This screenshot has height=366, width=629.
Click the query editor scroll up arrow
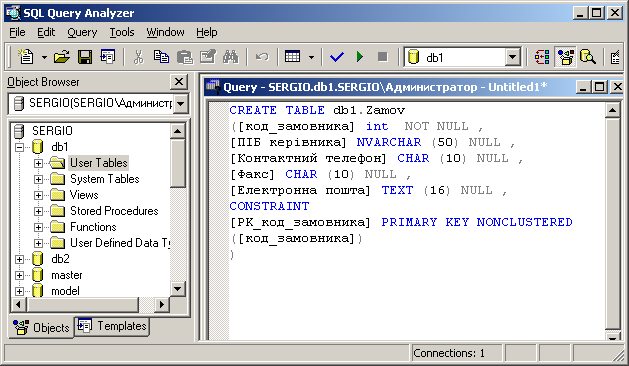tap(613, 110)
